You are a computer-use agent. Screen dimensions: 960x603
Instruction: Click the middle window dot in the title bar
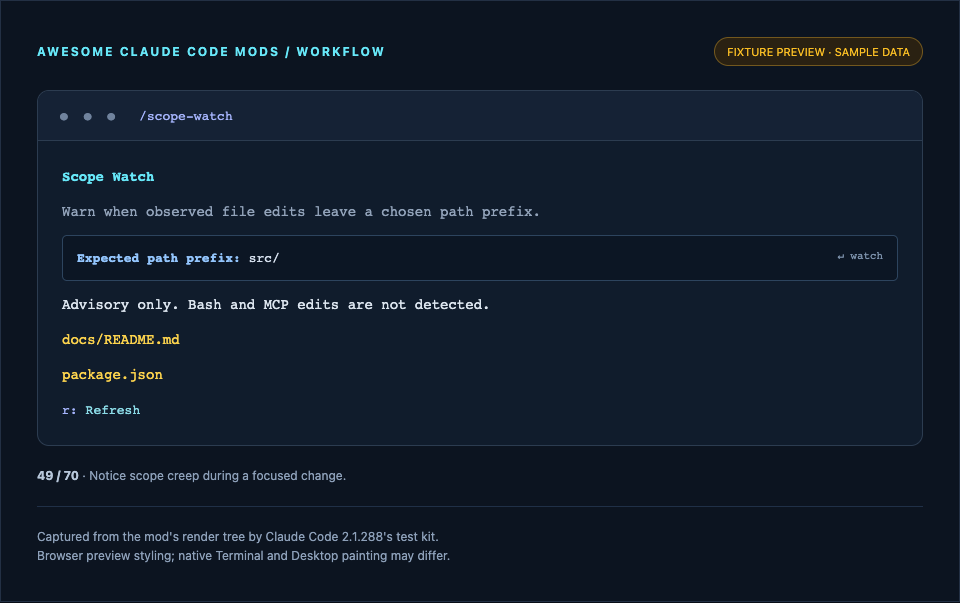point(88,117)
